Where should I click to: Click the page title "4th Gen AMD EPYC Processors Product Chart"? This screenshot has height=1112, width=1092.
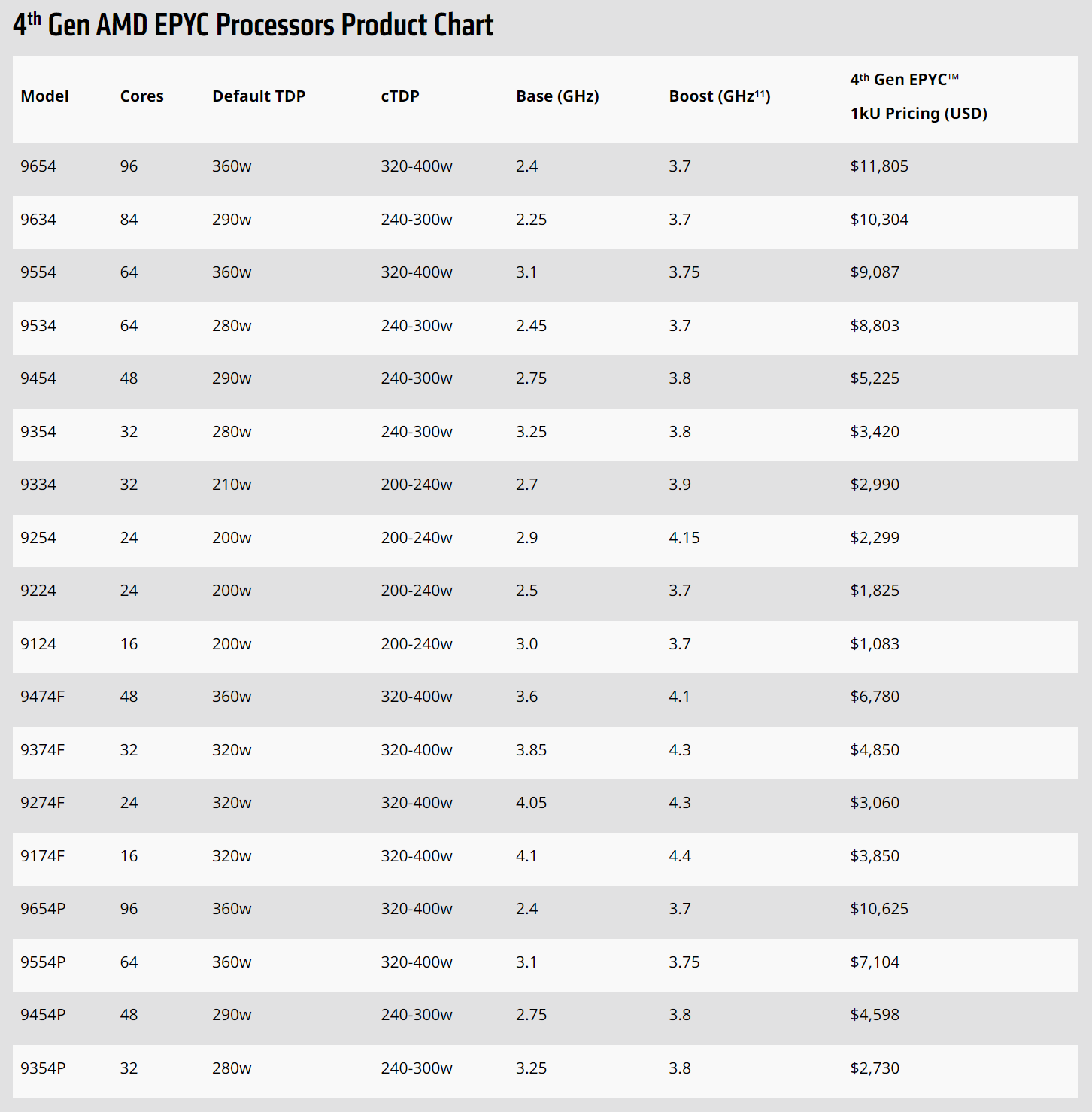point(253,25)
